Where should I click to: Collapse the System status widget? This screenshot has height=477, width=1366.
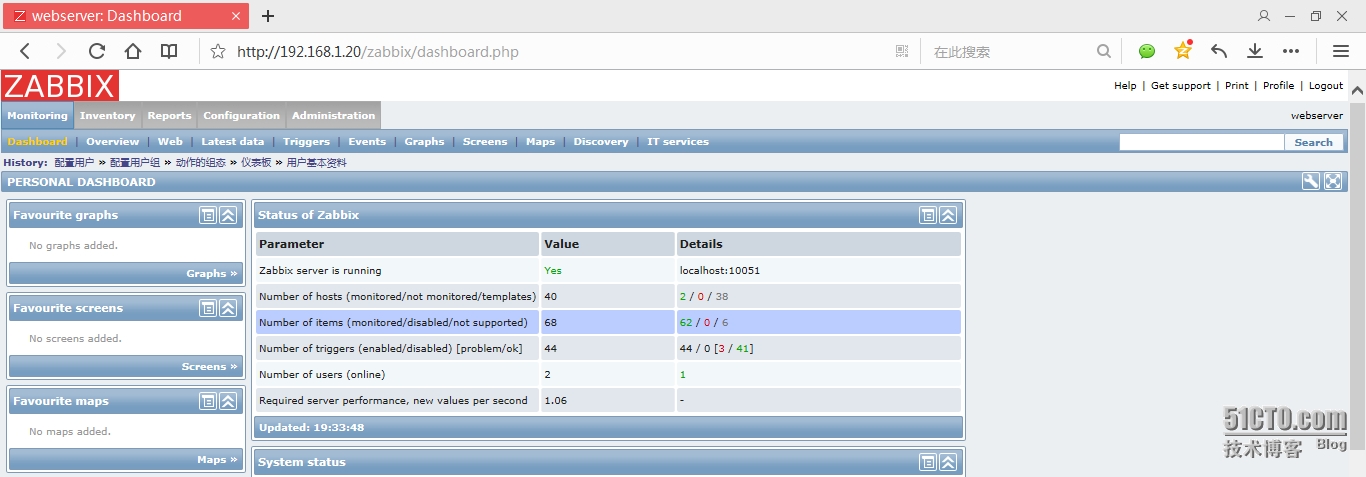coord(948,462)
